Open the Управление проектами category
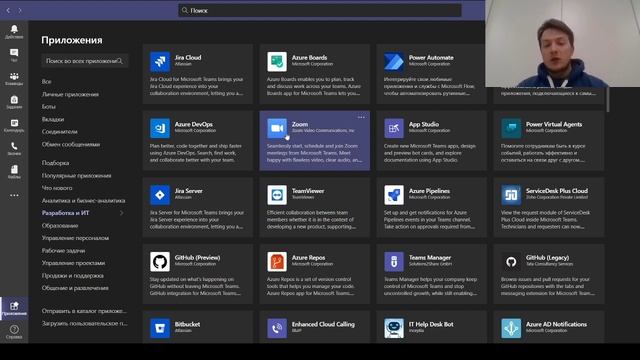This screenshot has height=360, width=640. coord(73,263)
